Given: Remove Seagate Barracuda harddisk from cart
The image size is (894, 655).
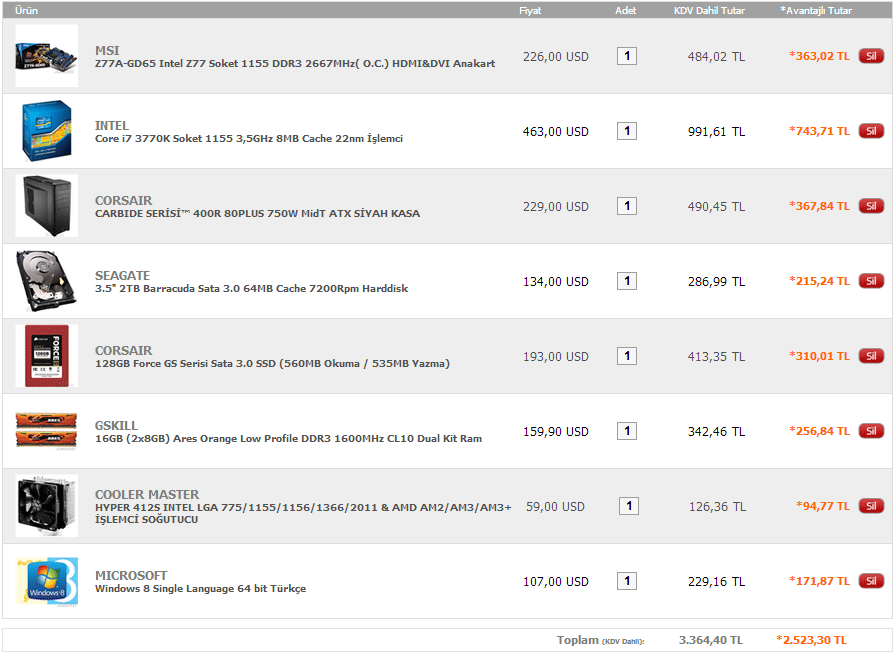Looking at the screenshot, I should (x=871, y=281).
